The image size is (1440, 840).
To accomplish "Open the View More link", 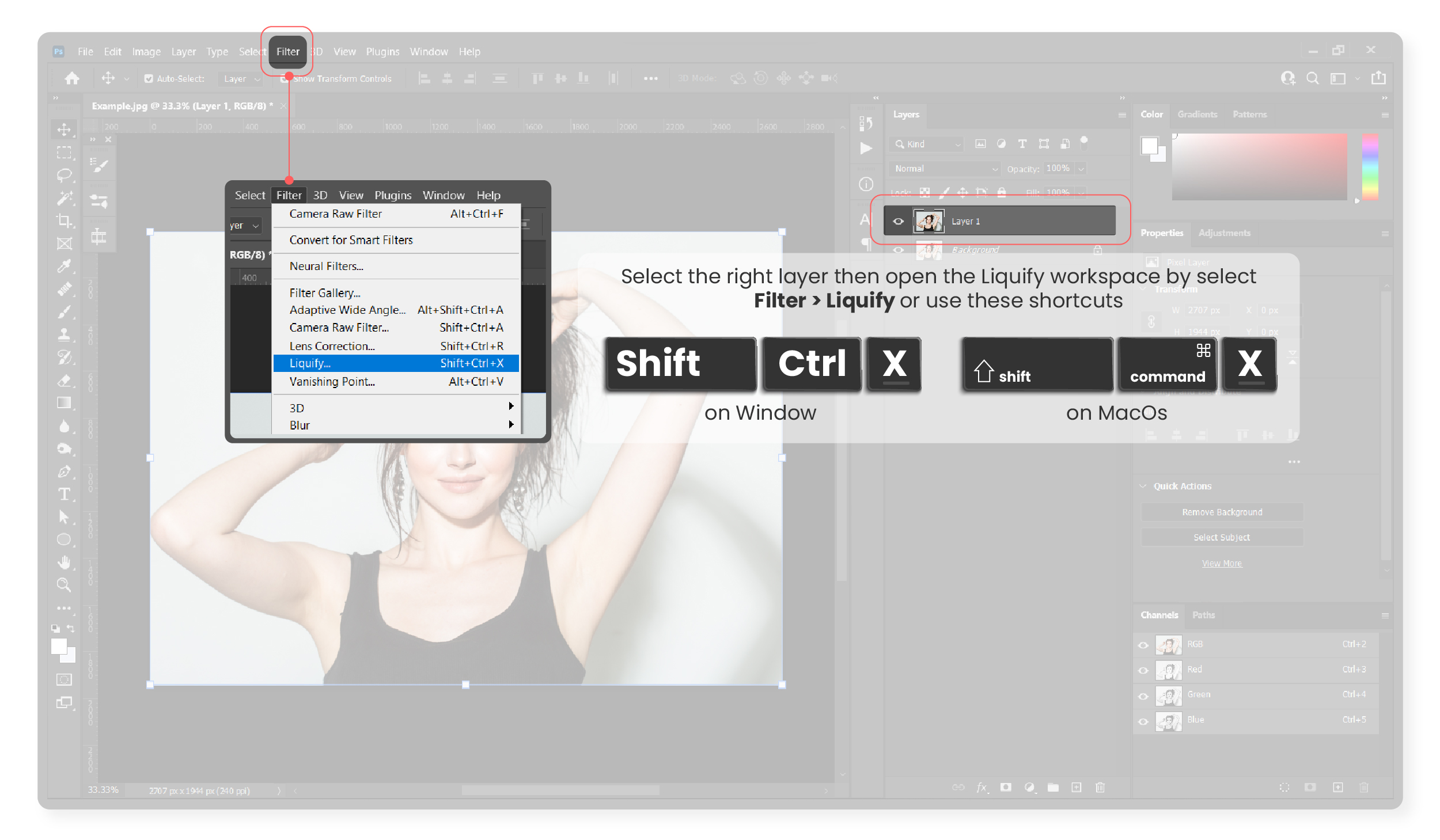I will point(1222,563).
